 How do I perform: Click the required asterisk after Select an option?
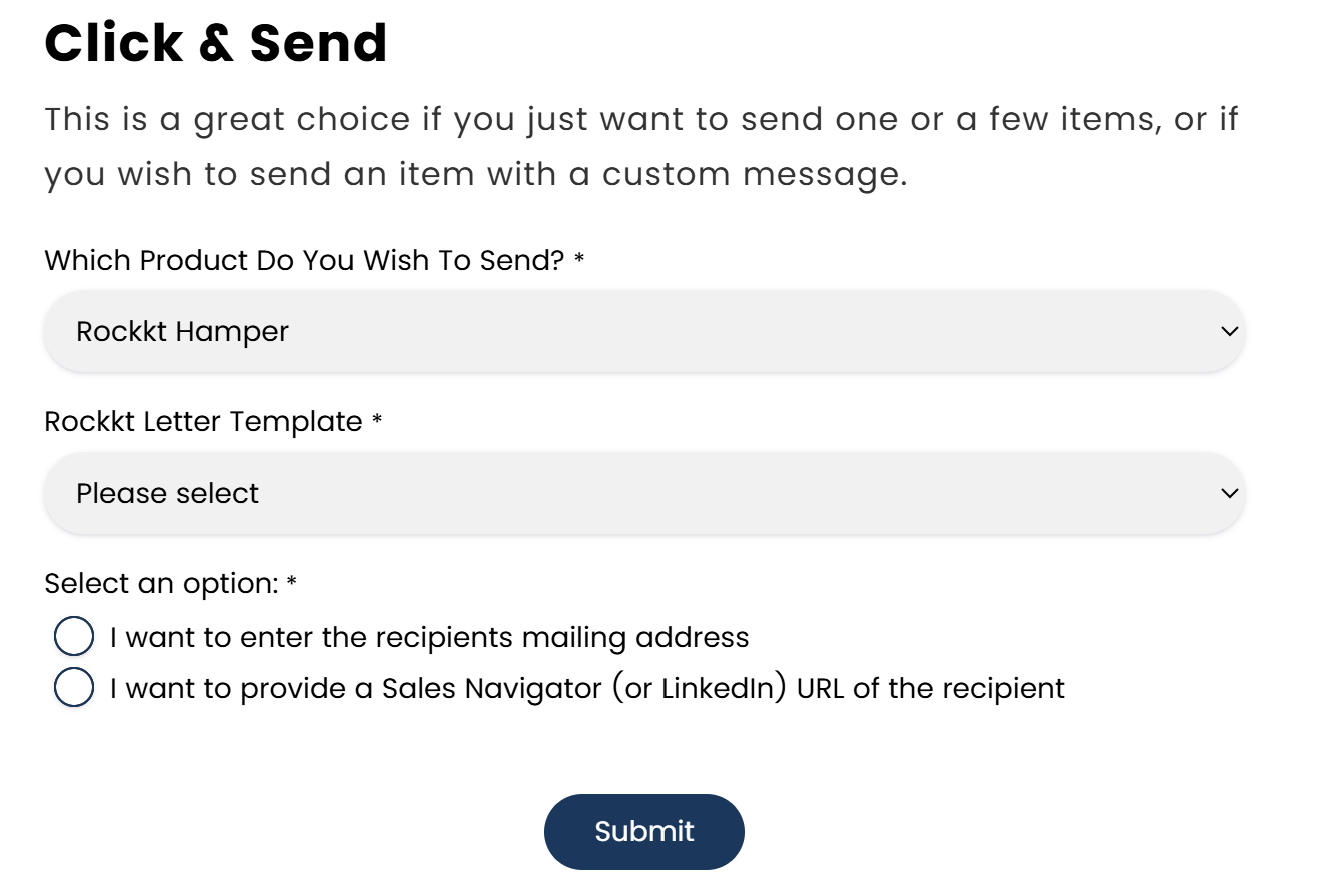pos(292,584)
